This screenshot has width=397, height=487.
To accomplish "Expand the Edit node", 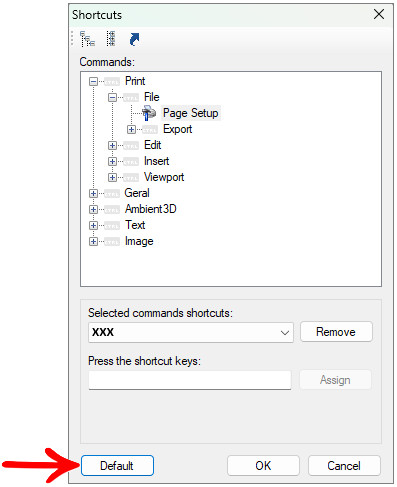I will coord(112,145).
